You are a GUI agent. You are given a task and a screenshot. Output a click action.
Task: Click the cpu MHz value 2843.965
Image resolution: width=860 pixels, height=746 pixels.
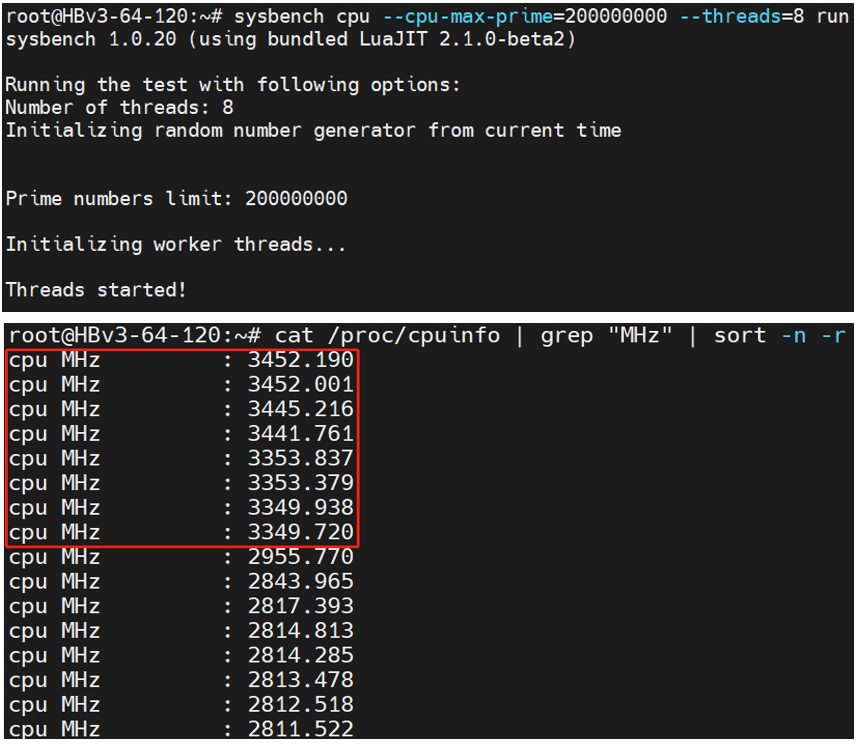pos(301,581)
